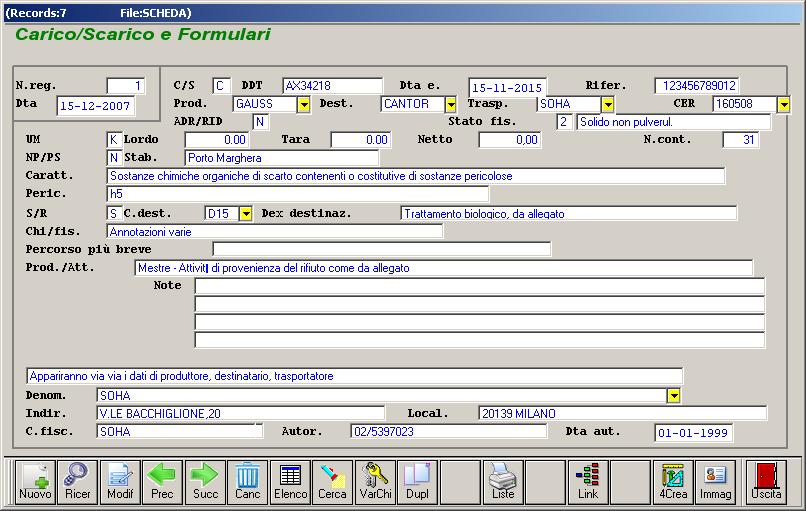Exit with the Uscita red door icon
The height and width of the screenshot is (511, 806).
coord(766,482)
